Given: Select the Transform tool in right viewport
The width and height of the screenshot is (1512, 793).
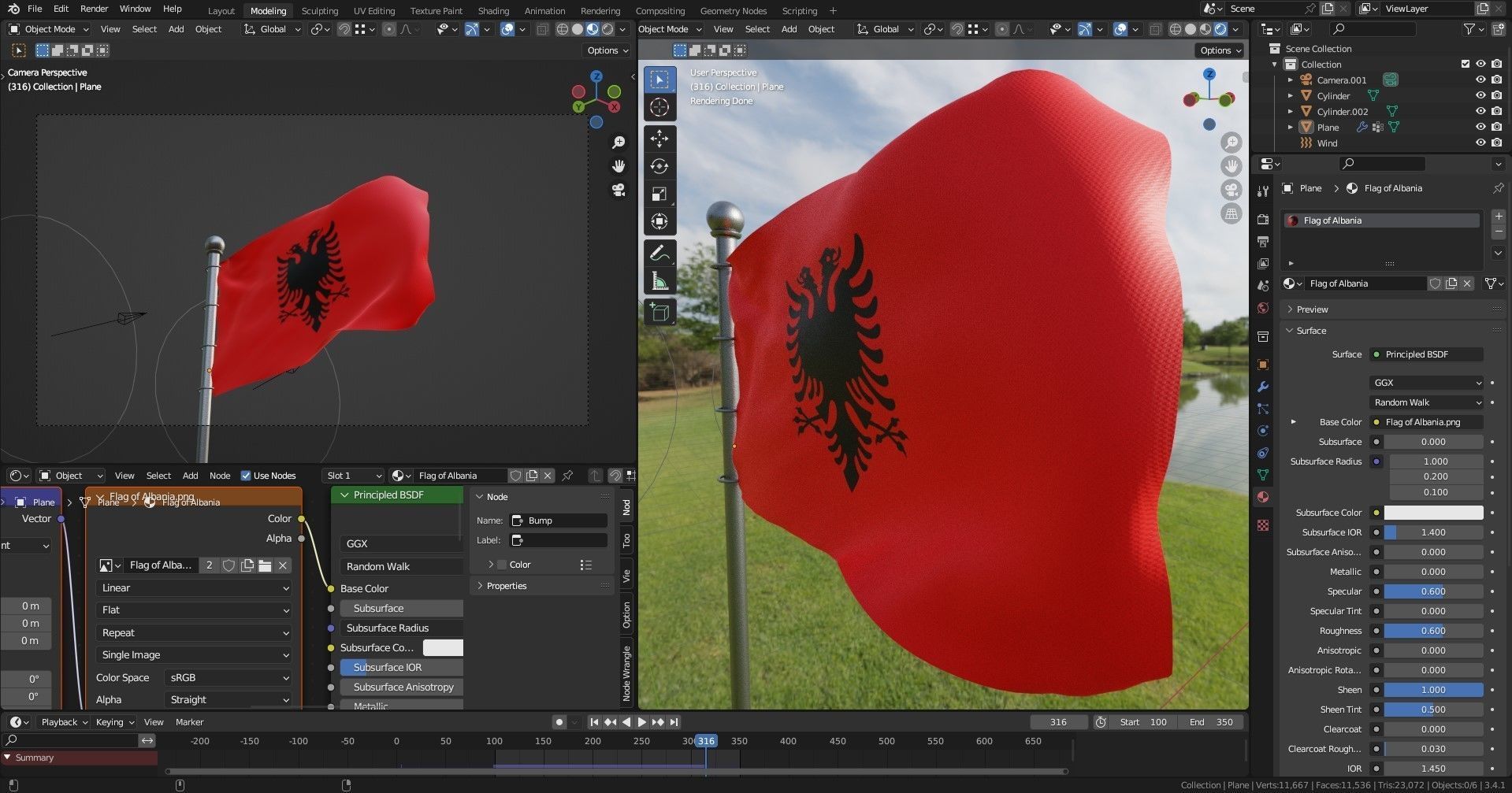Looking at the screenshot, I should (659, 221).
